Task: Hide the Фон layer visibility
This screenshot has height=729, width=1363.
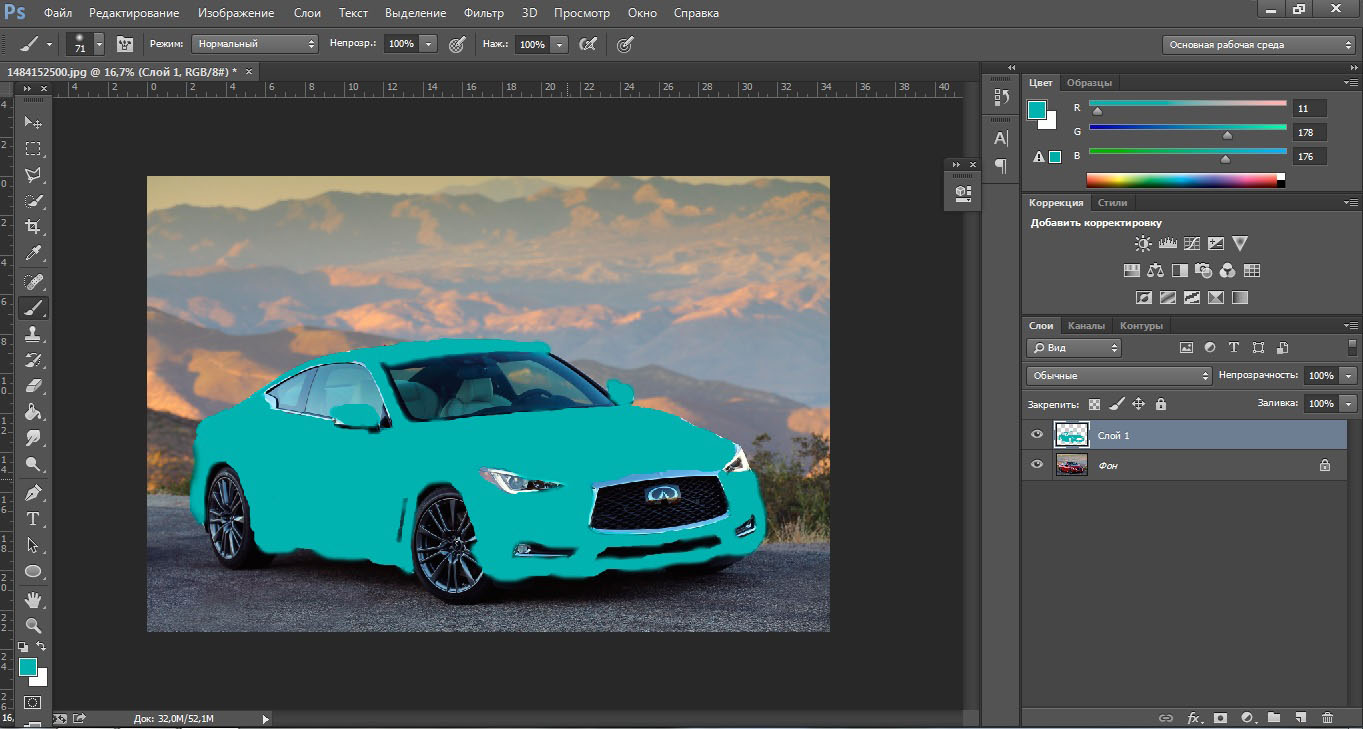Action: coord(1037,464)
